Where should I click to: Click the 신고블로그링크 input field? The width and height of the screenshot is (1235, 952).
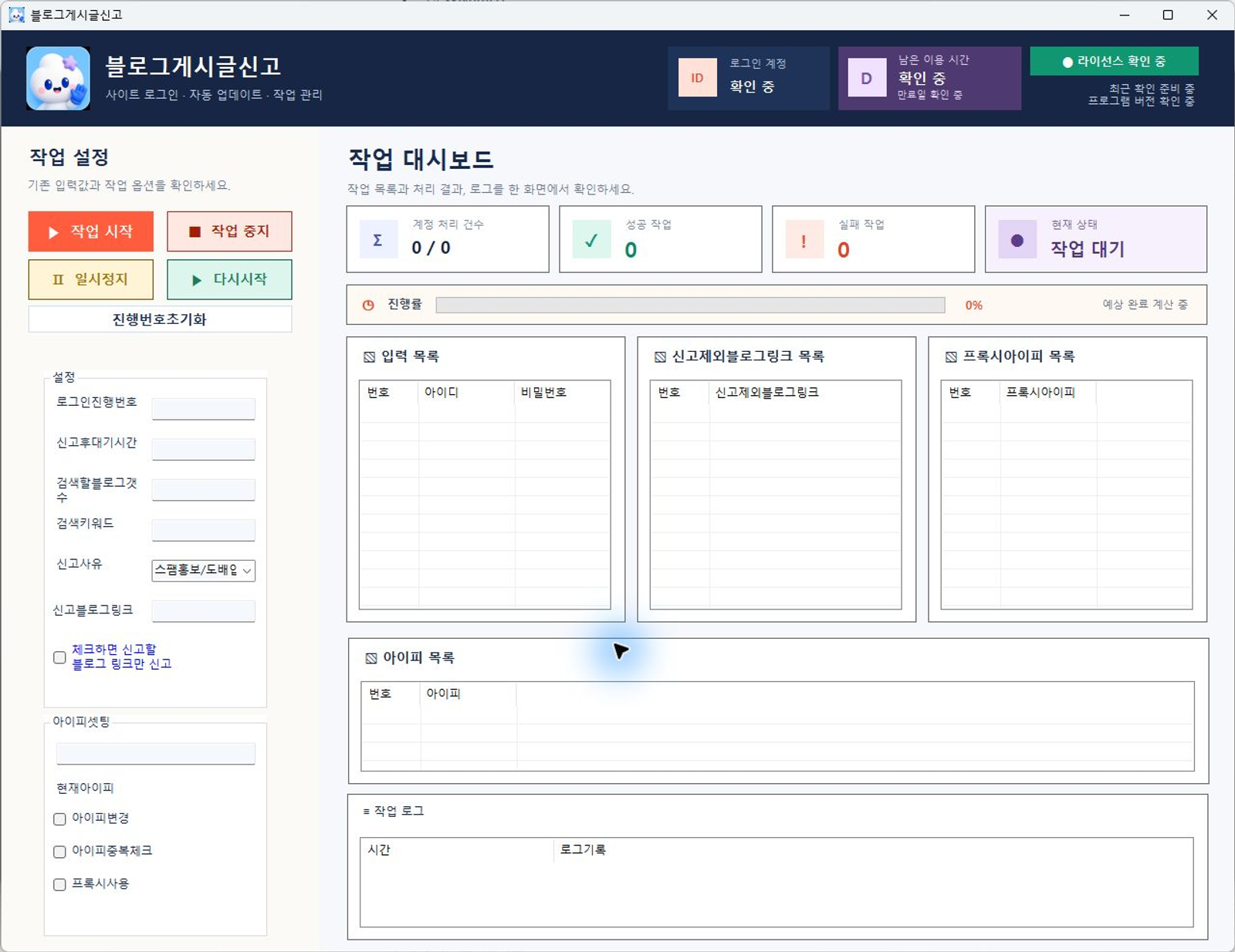point(204,611)
